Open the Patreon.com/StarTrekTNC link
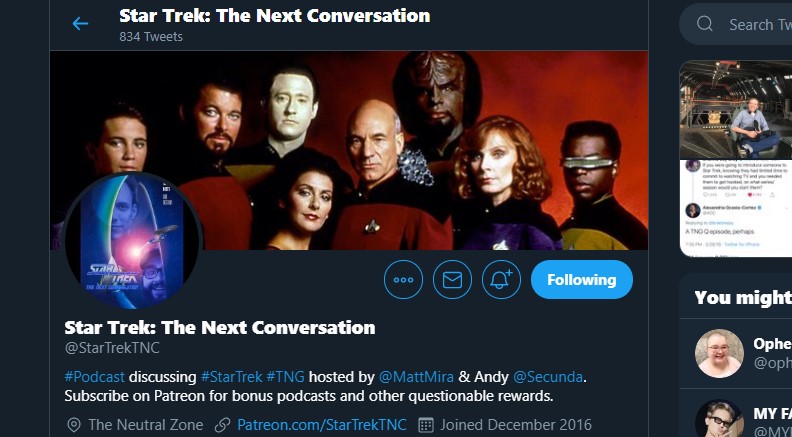Screen dimensions: 792x437 point(322,425)
